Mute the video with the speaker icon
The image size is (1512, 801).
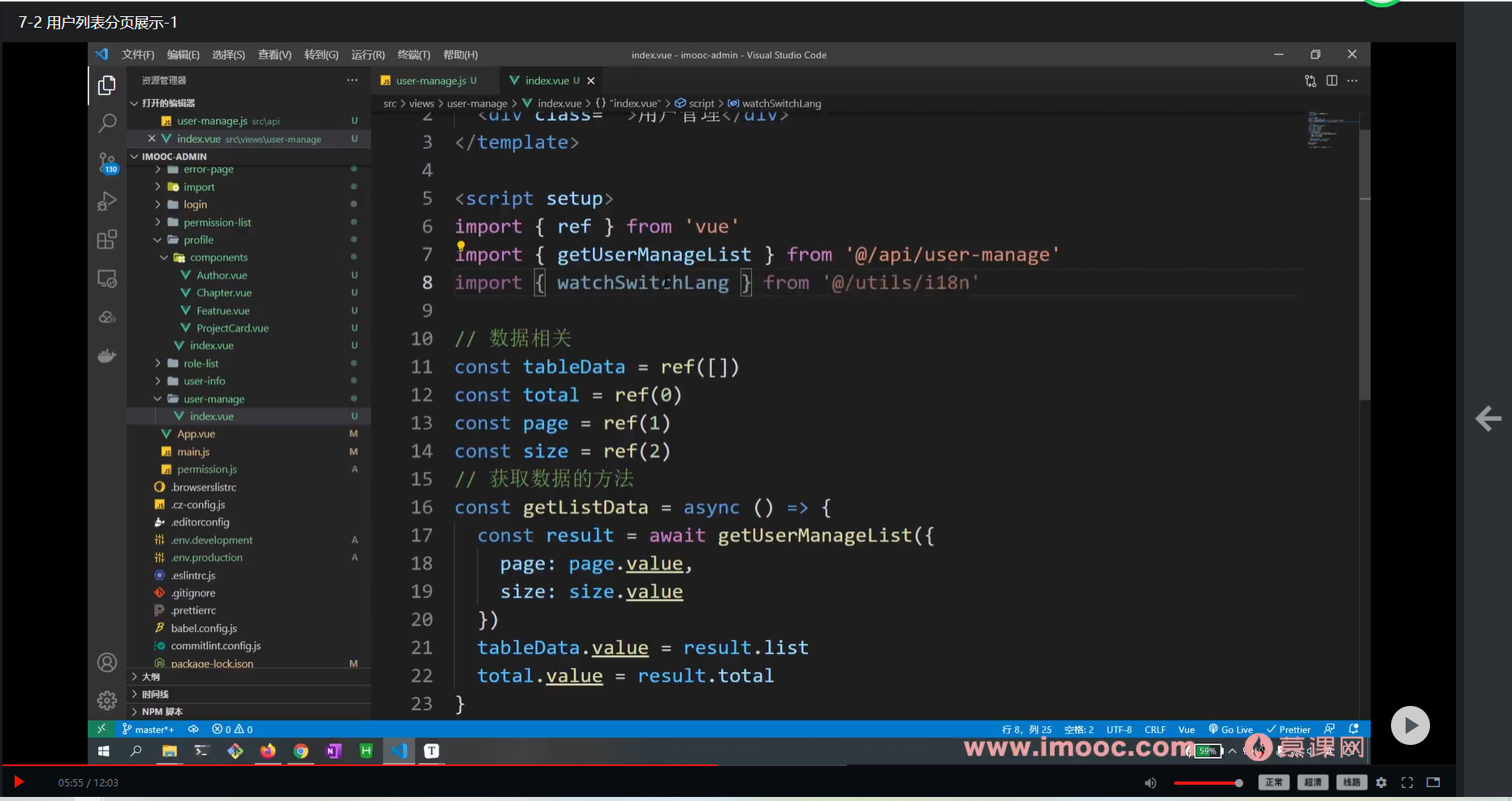click(1150, 782)
